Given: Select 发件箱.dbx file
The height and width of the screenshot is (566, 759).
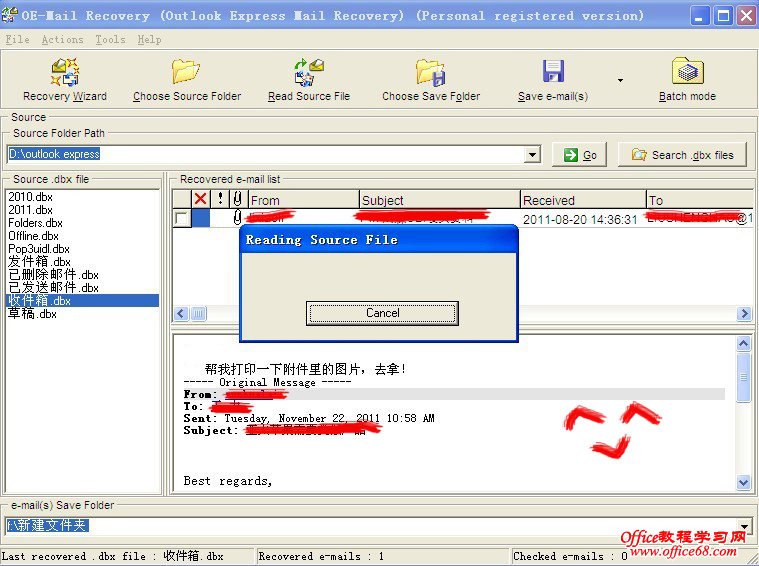Looking at the screenshot, I should [x=39, y=262].
